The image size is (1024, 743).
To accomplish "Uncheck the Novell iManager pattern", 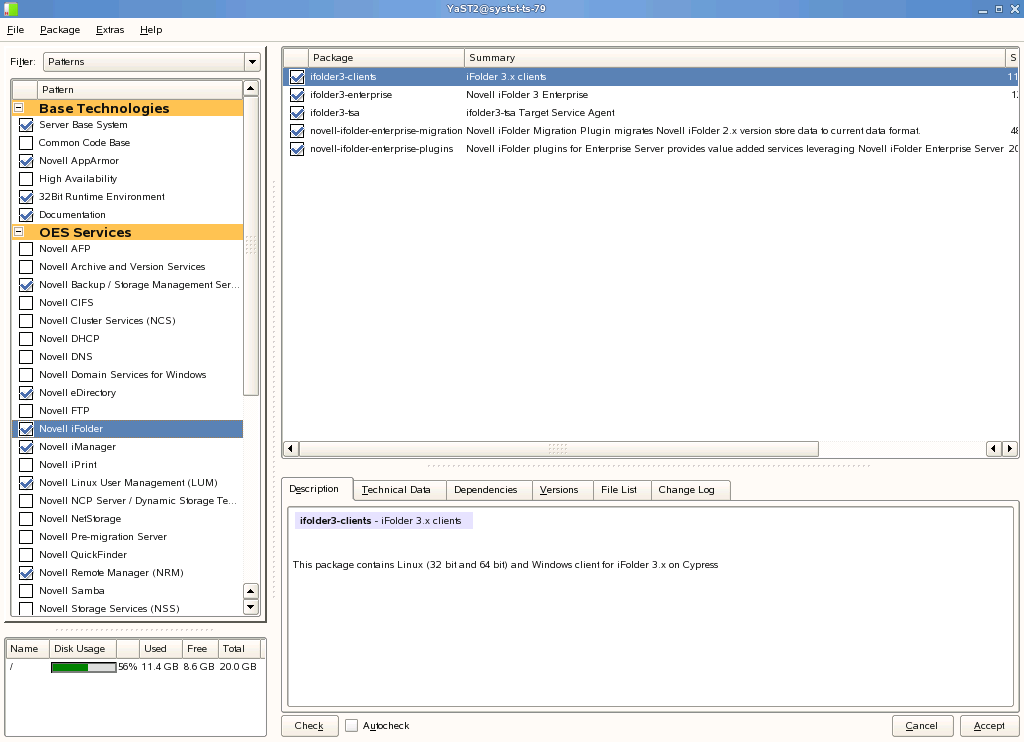I will click(26, 447).
